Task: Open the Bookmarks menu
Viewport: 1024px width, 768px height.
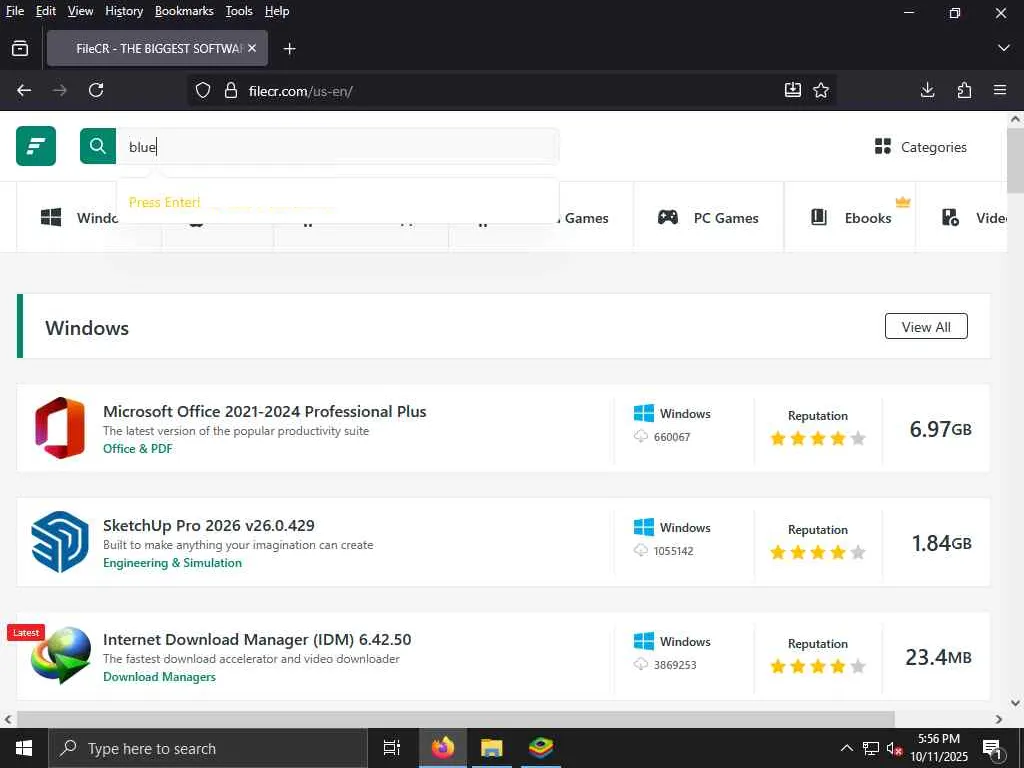Action: click(x=184, y=11)
